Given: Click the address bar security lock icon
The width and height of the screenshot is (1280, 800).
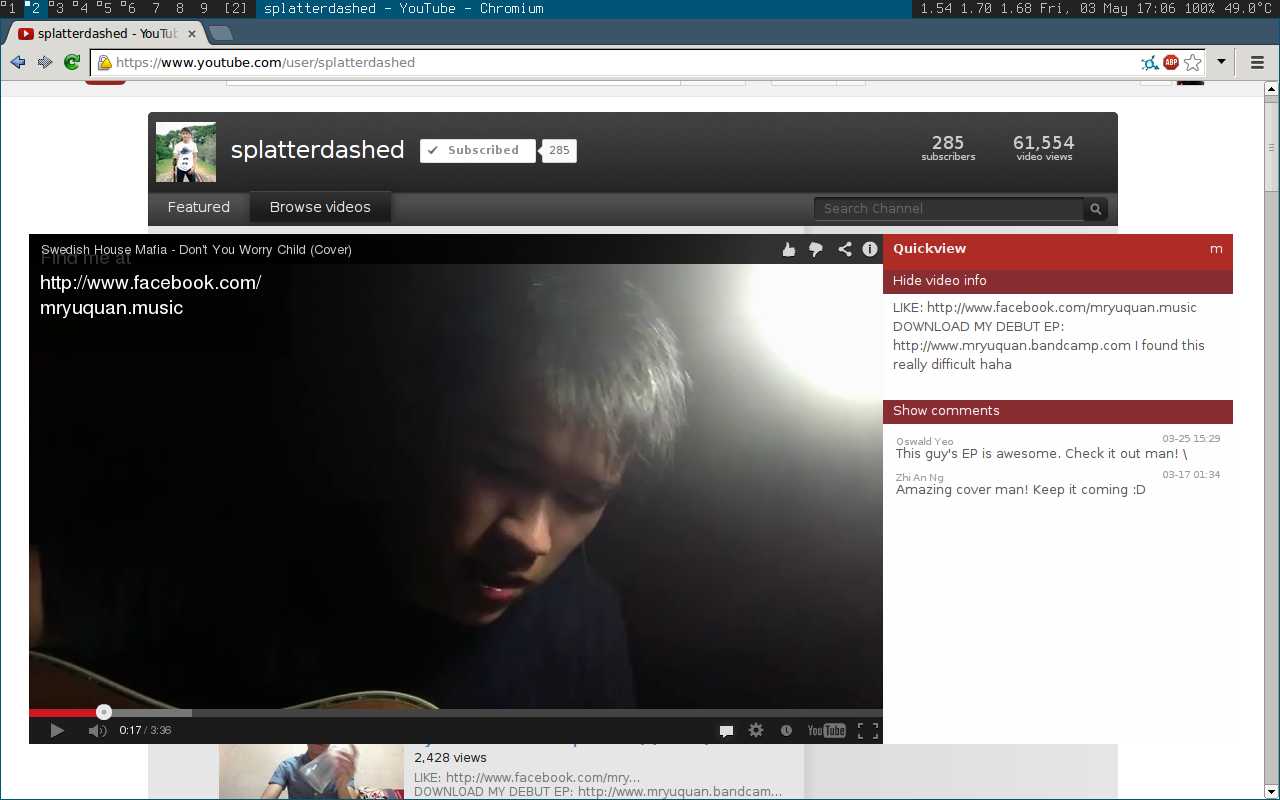Looking at the screenshot, I should click(x=104, y=63).
